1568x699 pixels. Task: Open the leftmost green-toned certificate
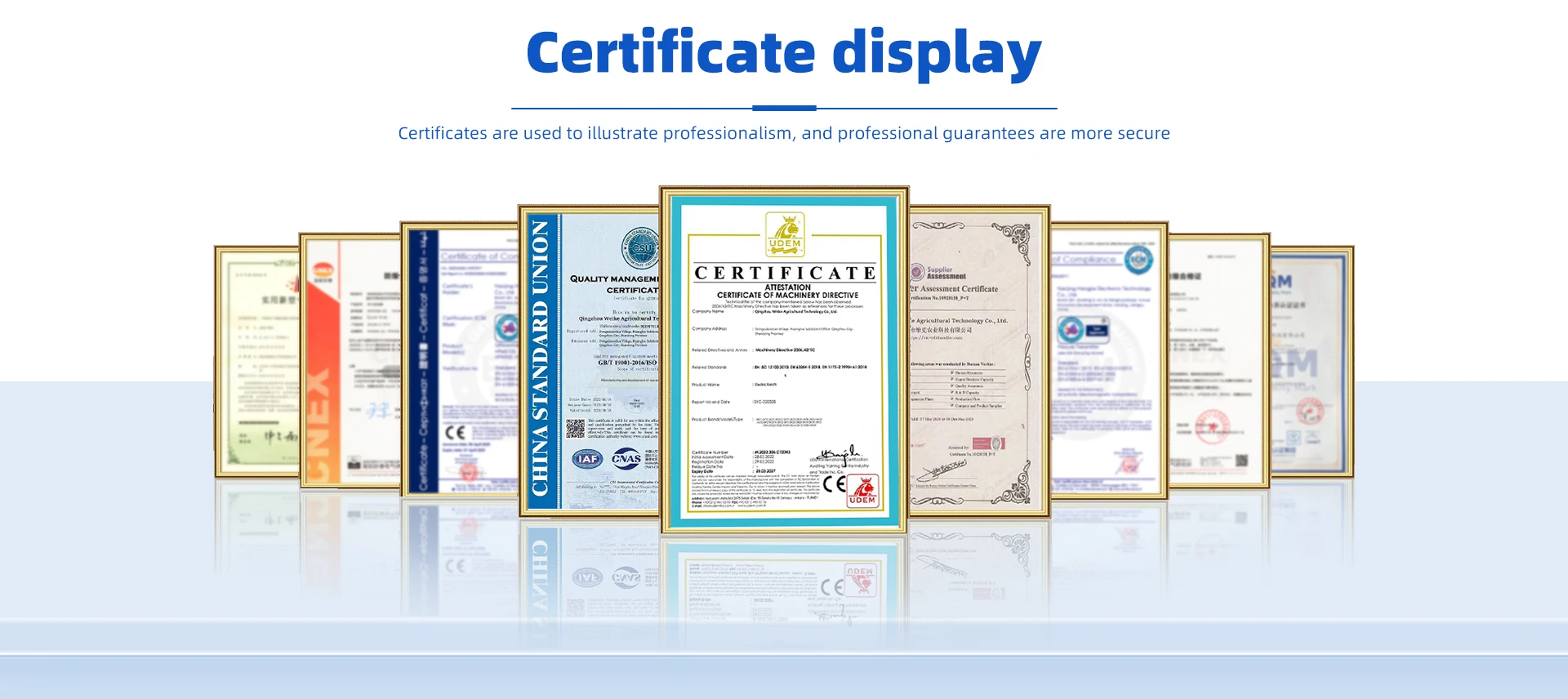257,361
